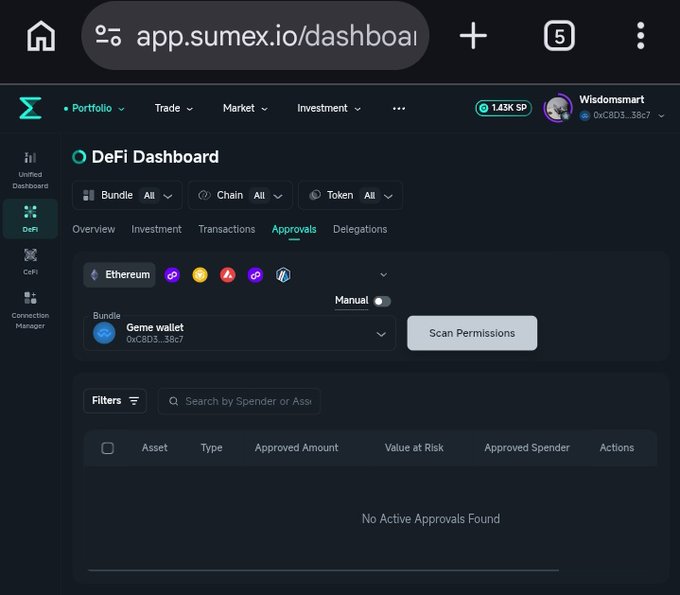Image resolution: width=680 pixels, height=595 pixels.
Task: Click the No Active Approvals Found text
Action: point(431,519)
